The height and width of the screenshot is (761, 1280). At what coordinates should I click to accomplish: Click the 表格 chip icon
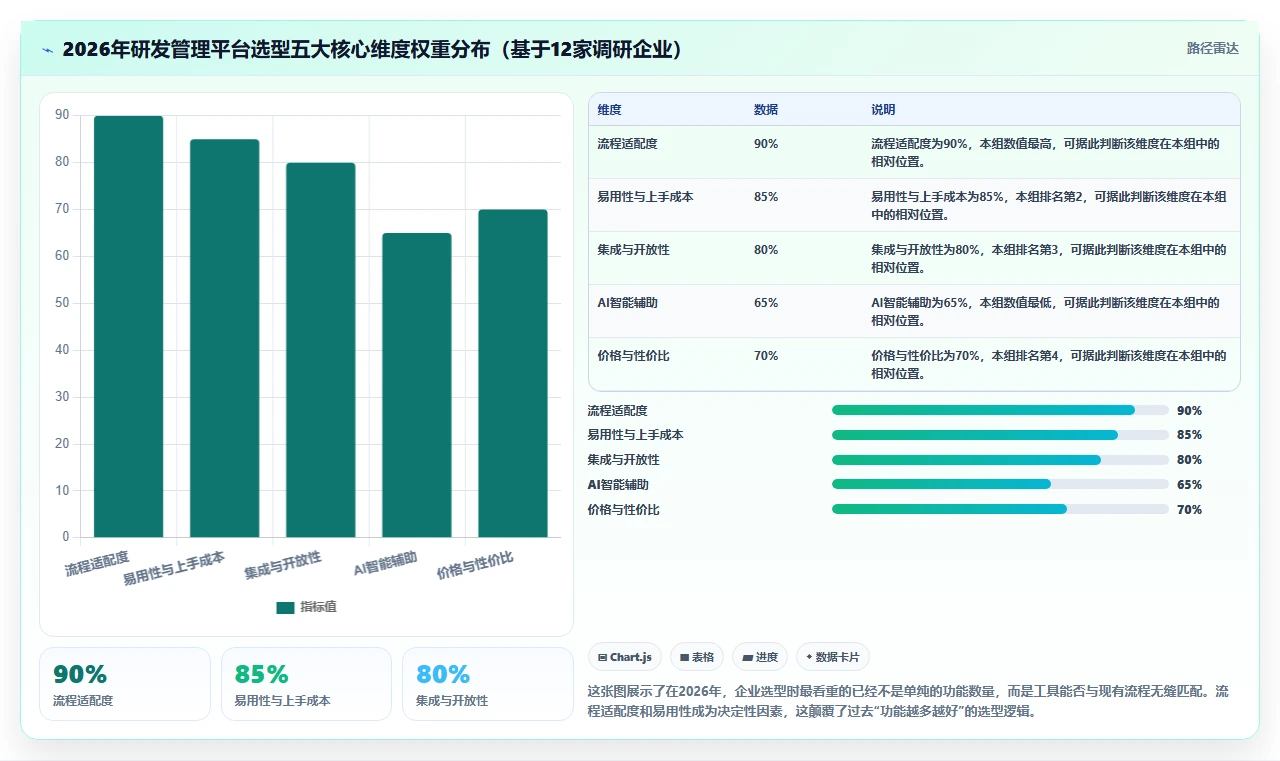pos(684,657)
